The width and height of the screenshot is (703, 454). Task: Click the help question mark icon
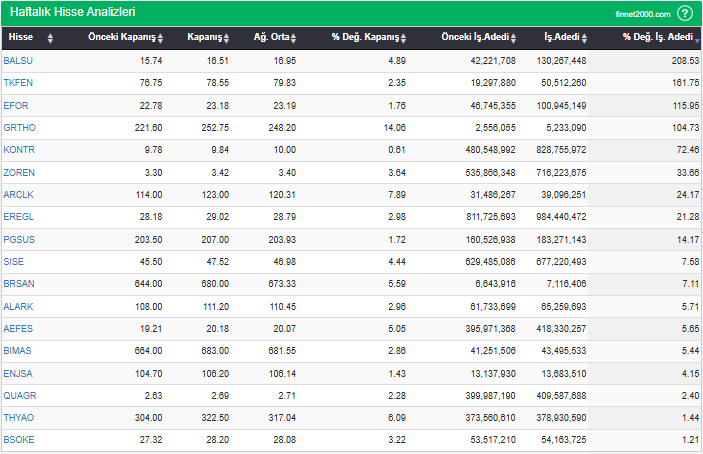685,13
